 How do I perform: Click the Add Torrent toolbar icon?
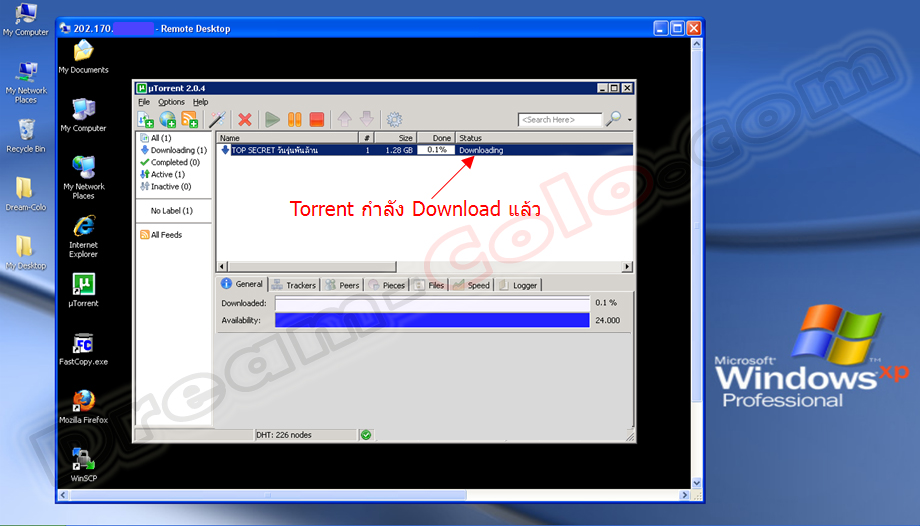(x=145, y=119)
